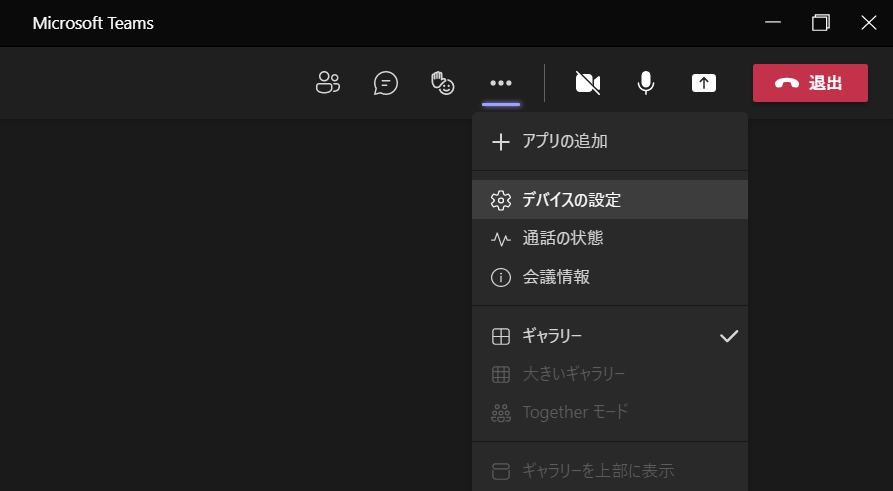Open the raise hand reactions icon

coord(443,83)
